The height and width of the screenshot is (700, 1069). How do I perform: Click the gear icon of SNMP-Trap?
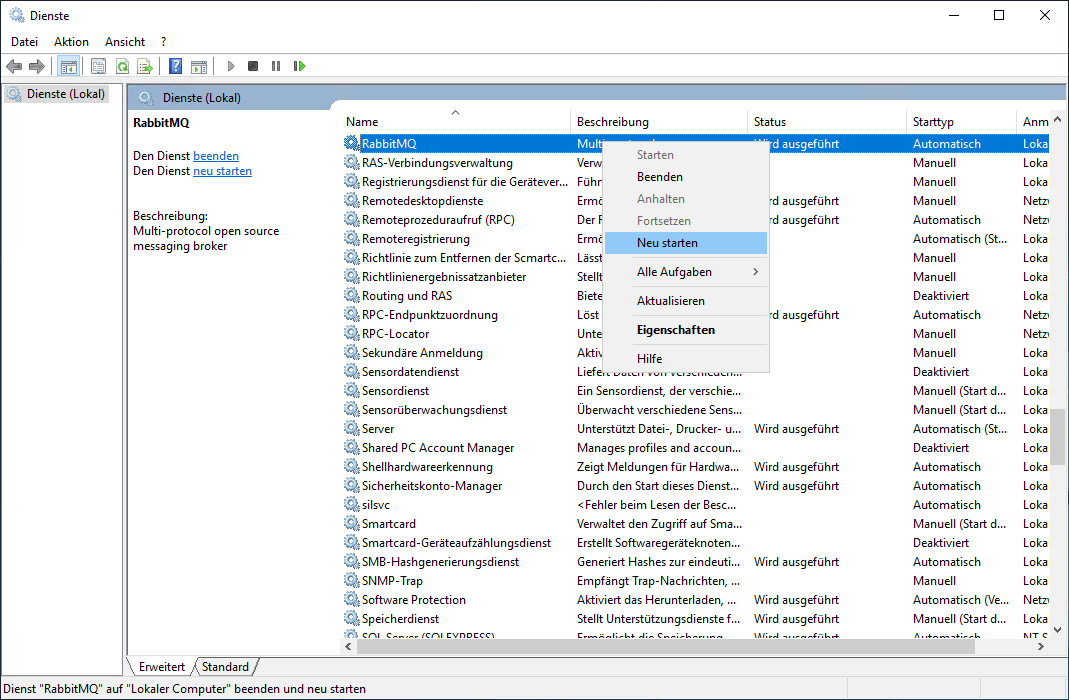point(351,580)
